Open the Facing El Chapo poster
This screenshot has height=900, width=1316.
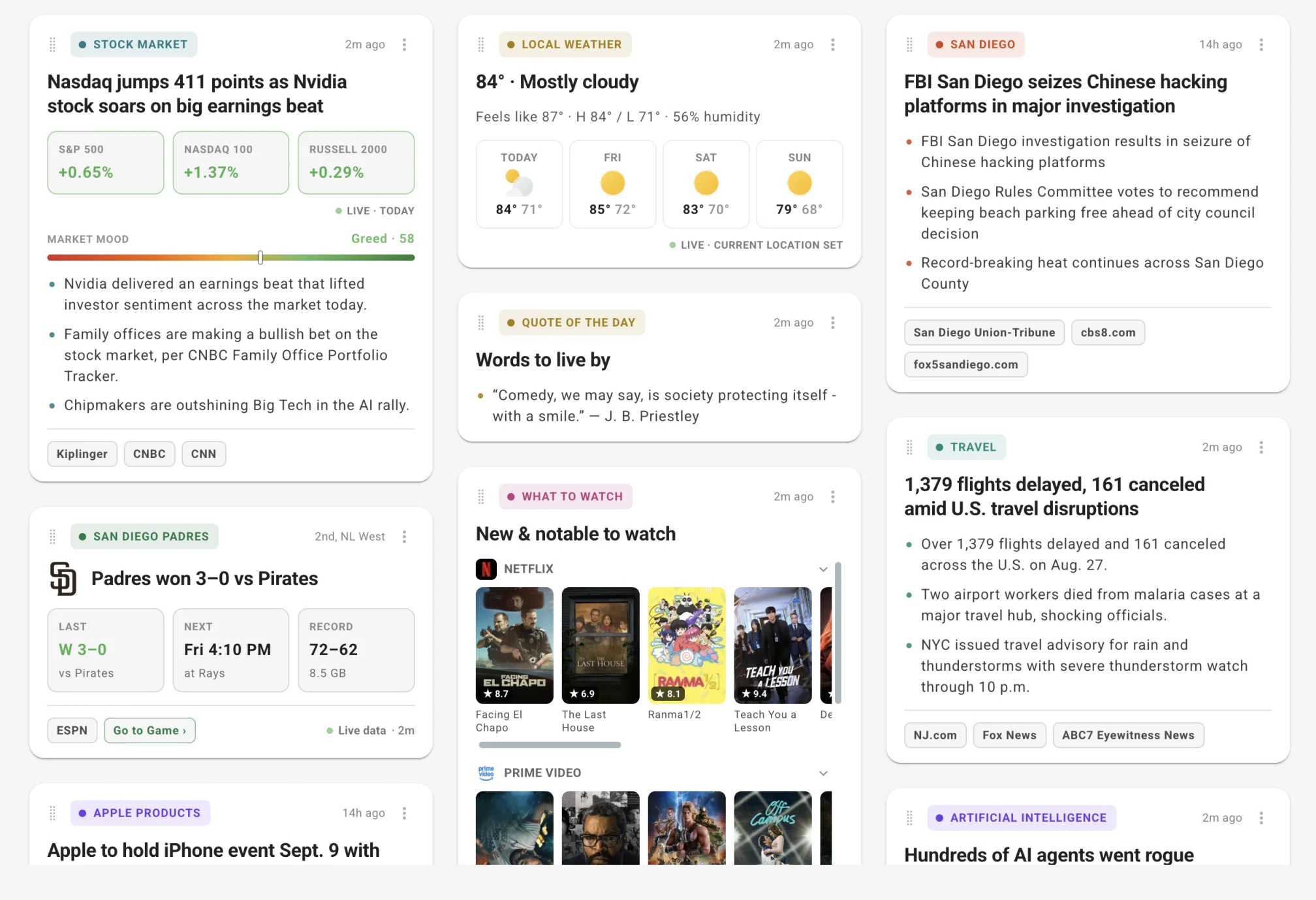point(514,645)
